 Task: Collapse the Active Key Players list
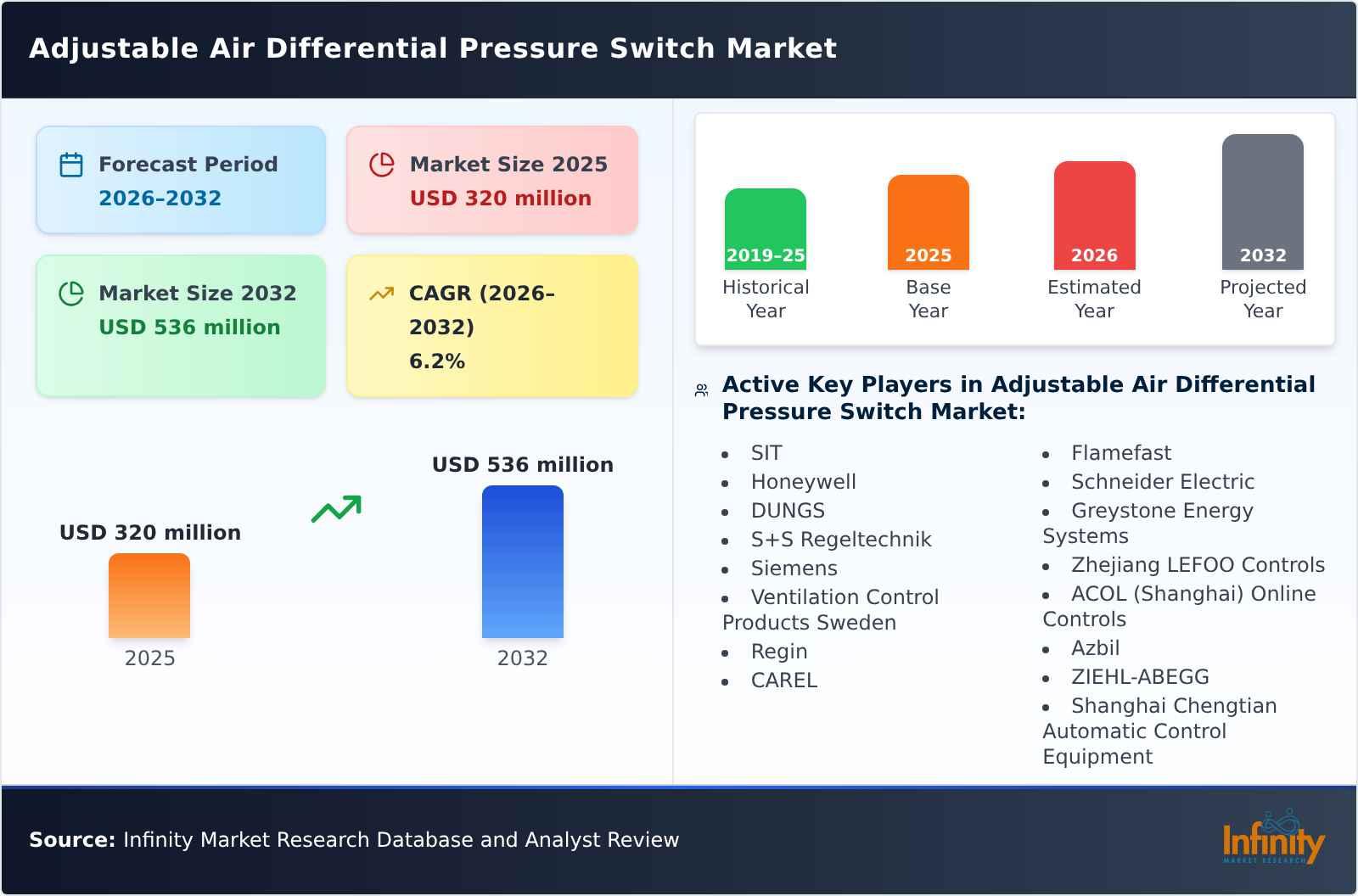coord(1018,399)
